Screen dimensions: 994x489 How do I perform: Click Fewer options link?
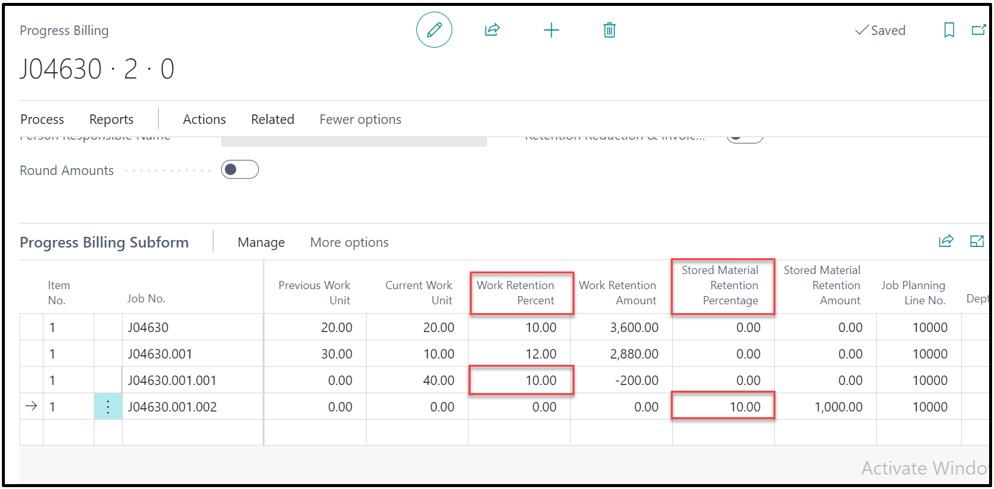[x=360, y=119]
